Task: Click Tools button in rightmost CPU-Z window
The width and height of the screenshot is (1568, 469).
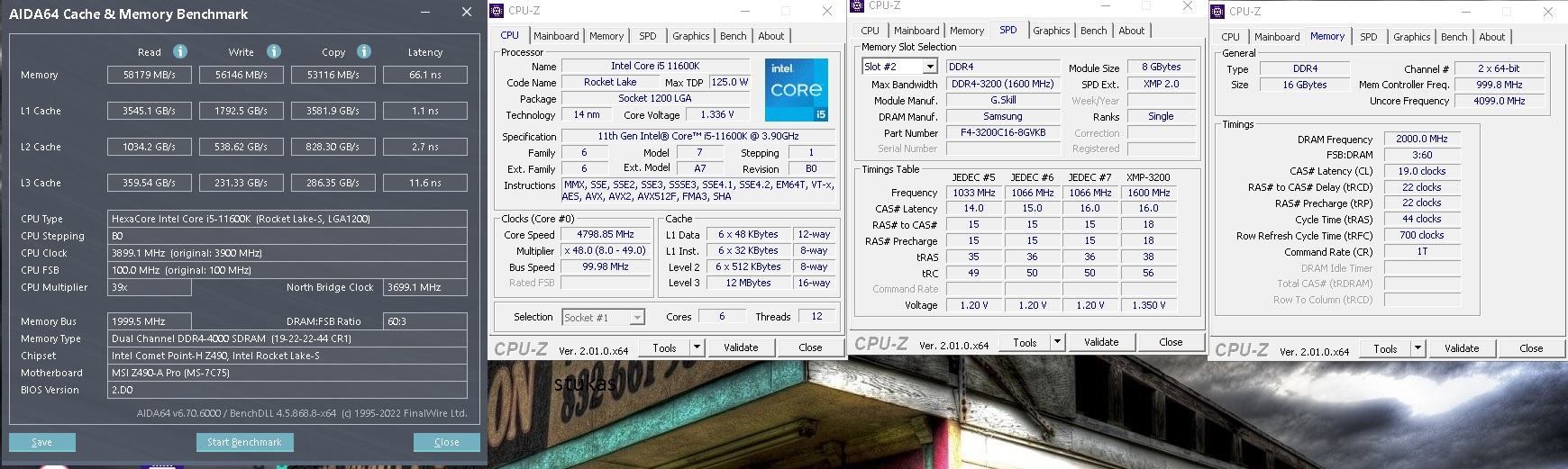Action: 1386,348
